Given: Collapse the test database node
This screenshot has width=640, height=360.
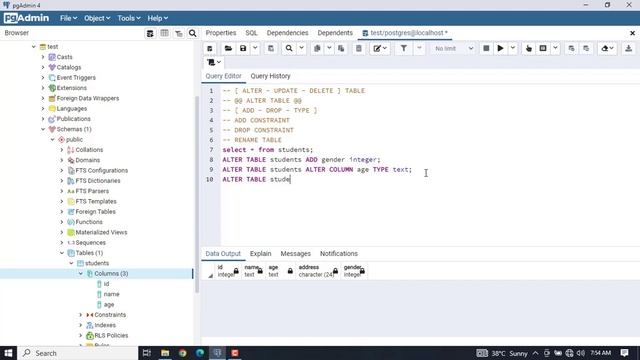Looking at the screenshot, I should point(34,47).
